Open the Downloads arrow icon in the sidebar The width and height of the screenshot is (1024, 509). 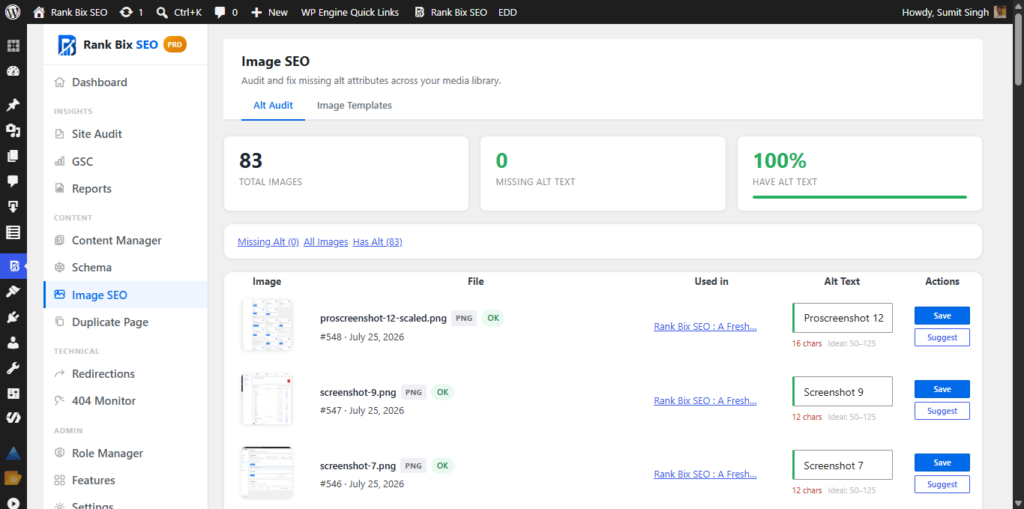(13, 206)
